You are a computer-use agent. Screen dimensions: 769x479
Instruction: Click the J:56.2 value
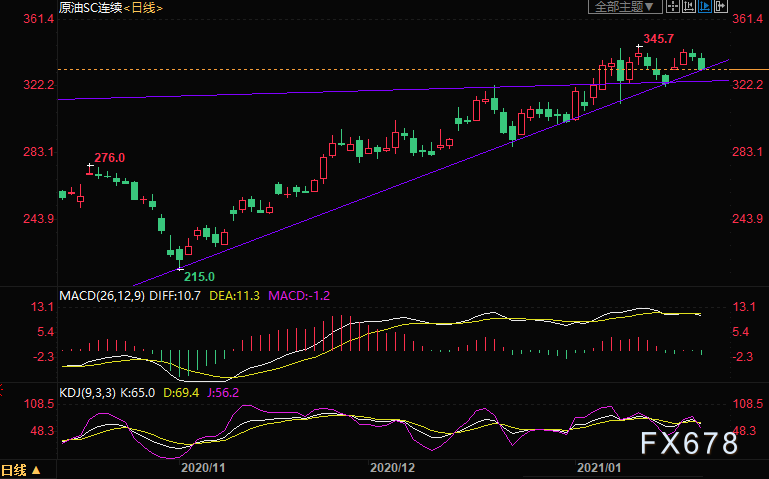tap(223, 393)
